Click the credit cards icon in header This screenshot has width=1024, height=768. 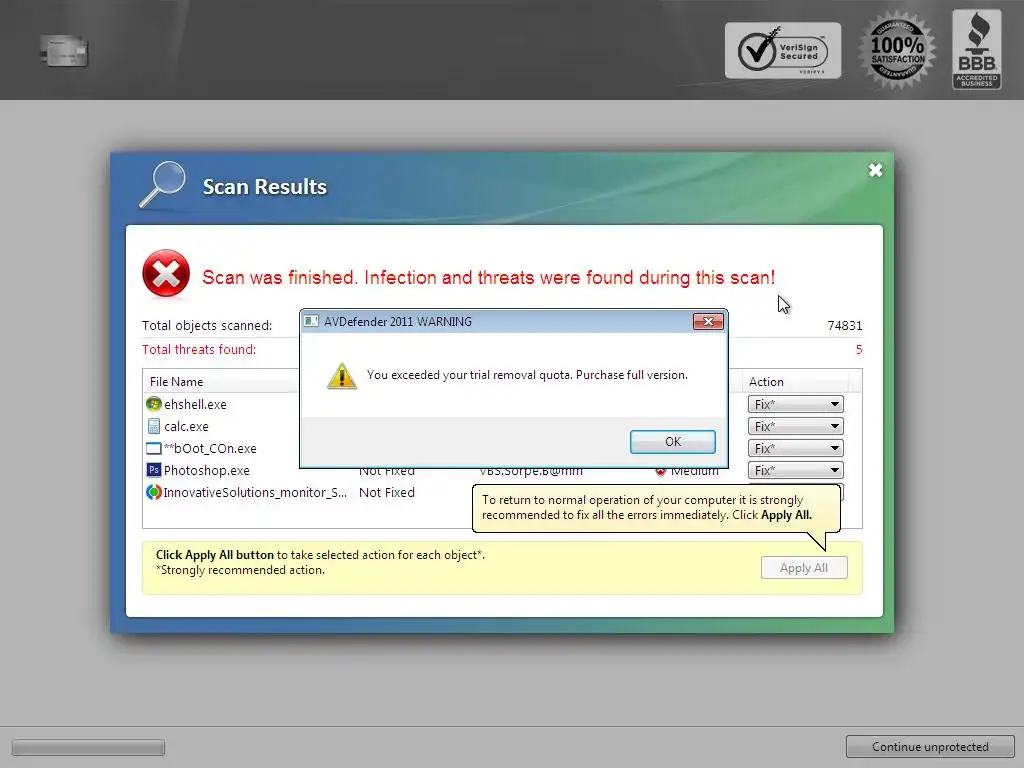point(63,52)
